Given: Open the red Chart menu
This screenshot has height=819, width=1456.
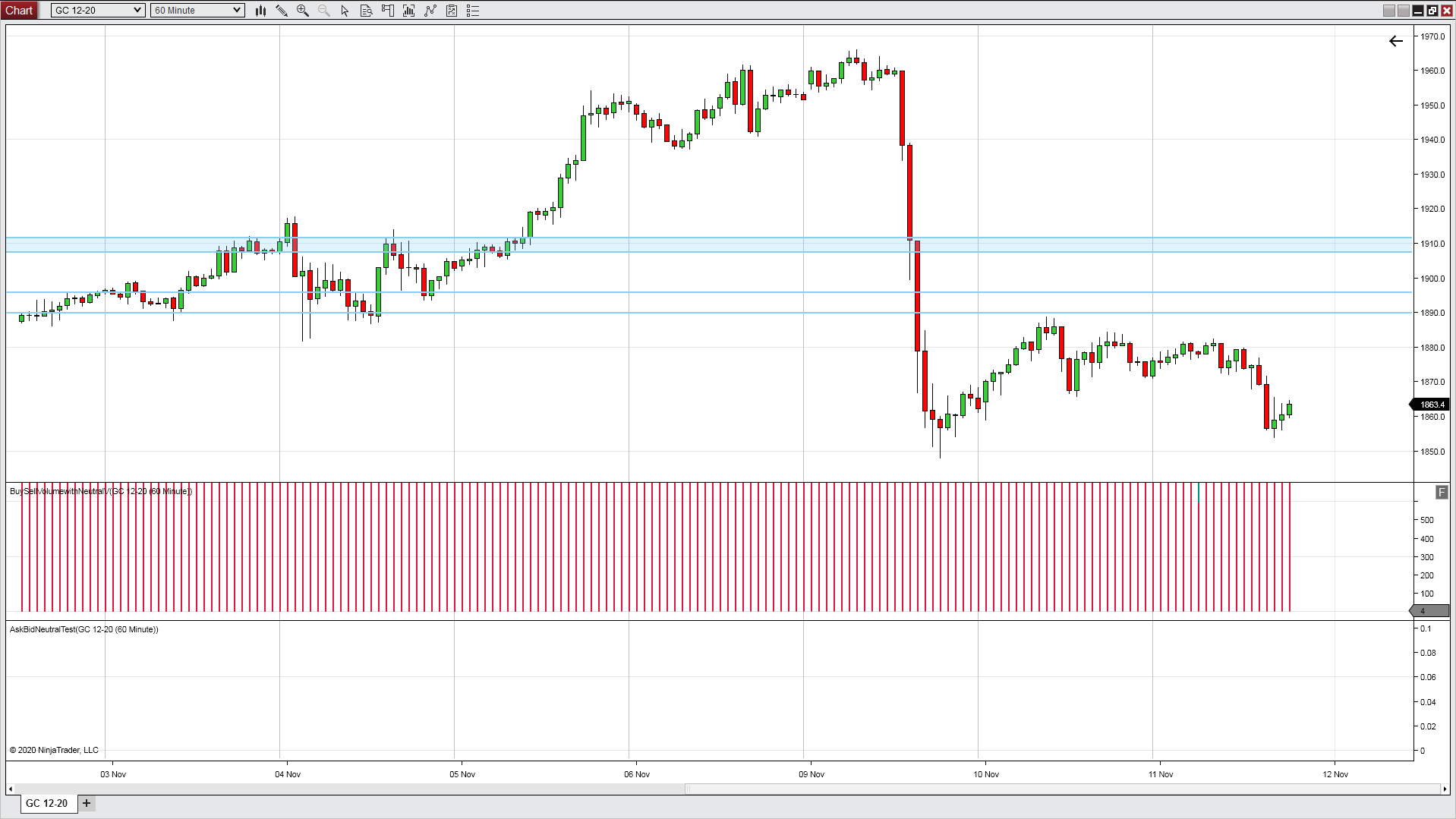Looking at the screenshot, I should (x=19, y=11).
